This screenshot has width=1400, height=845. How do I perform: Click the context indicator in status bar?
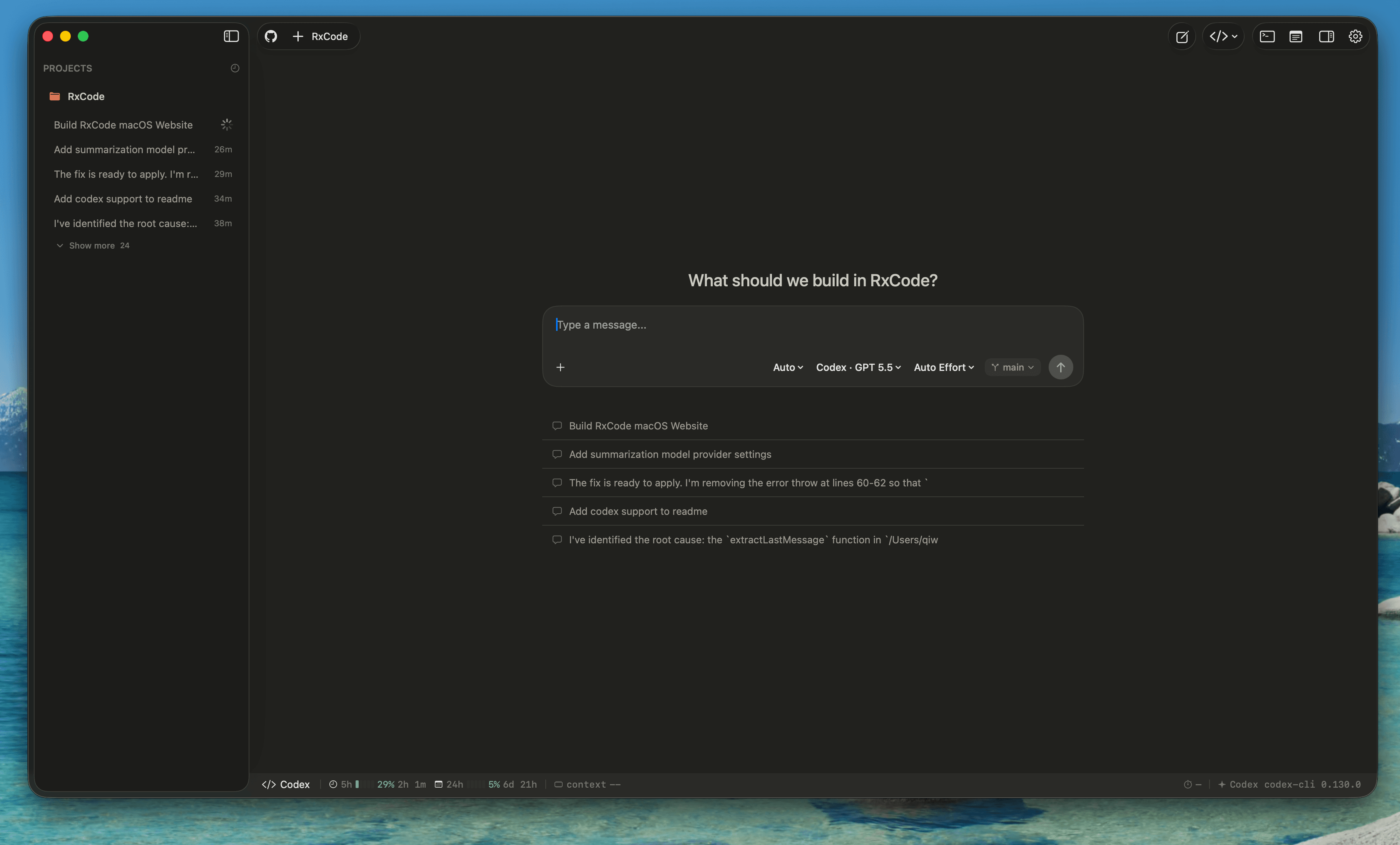[587, 784]
